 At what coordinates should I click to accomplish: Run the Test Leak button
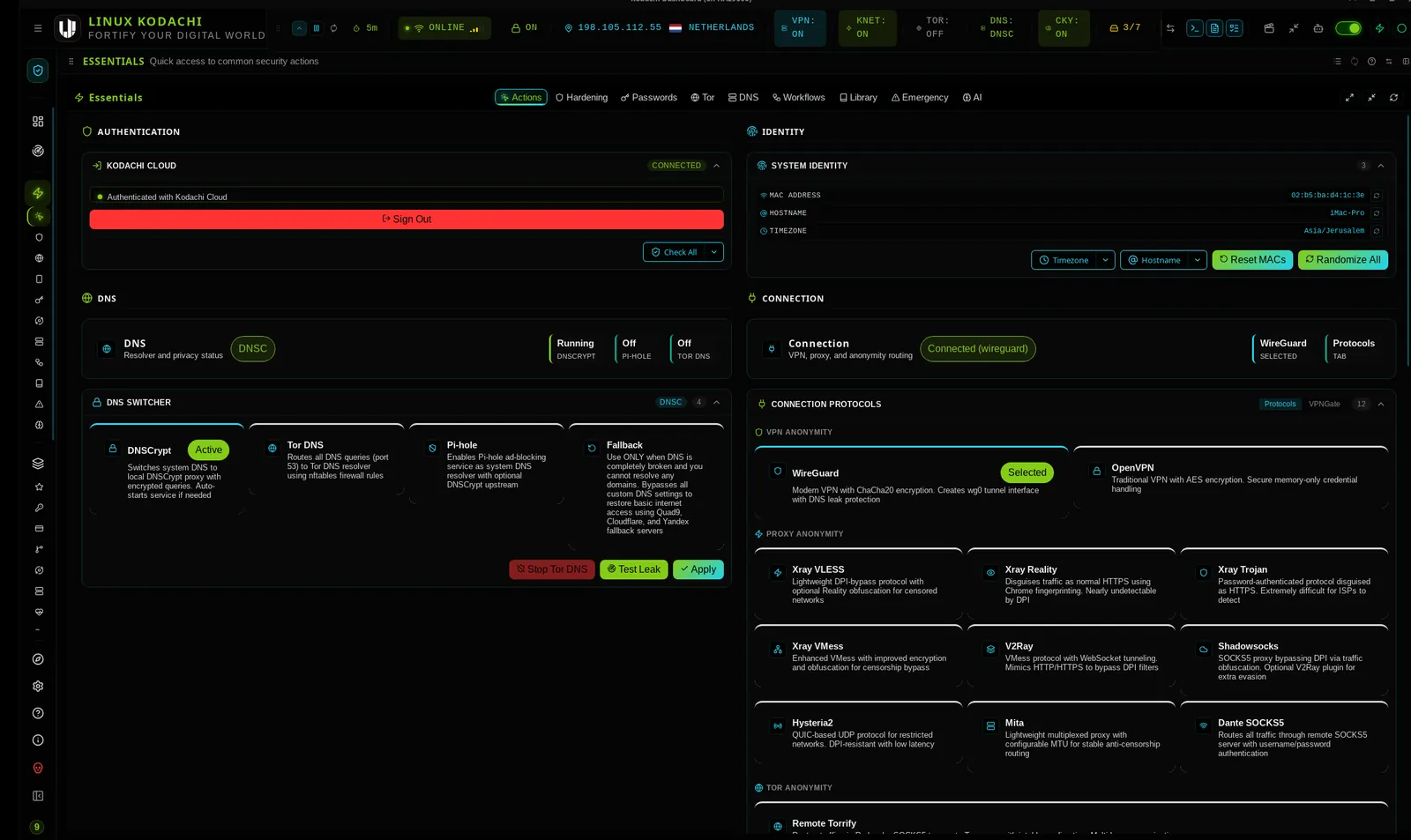pos(633,569)
